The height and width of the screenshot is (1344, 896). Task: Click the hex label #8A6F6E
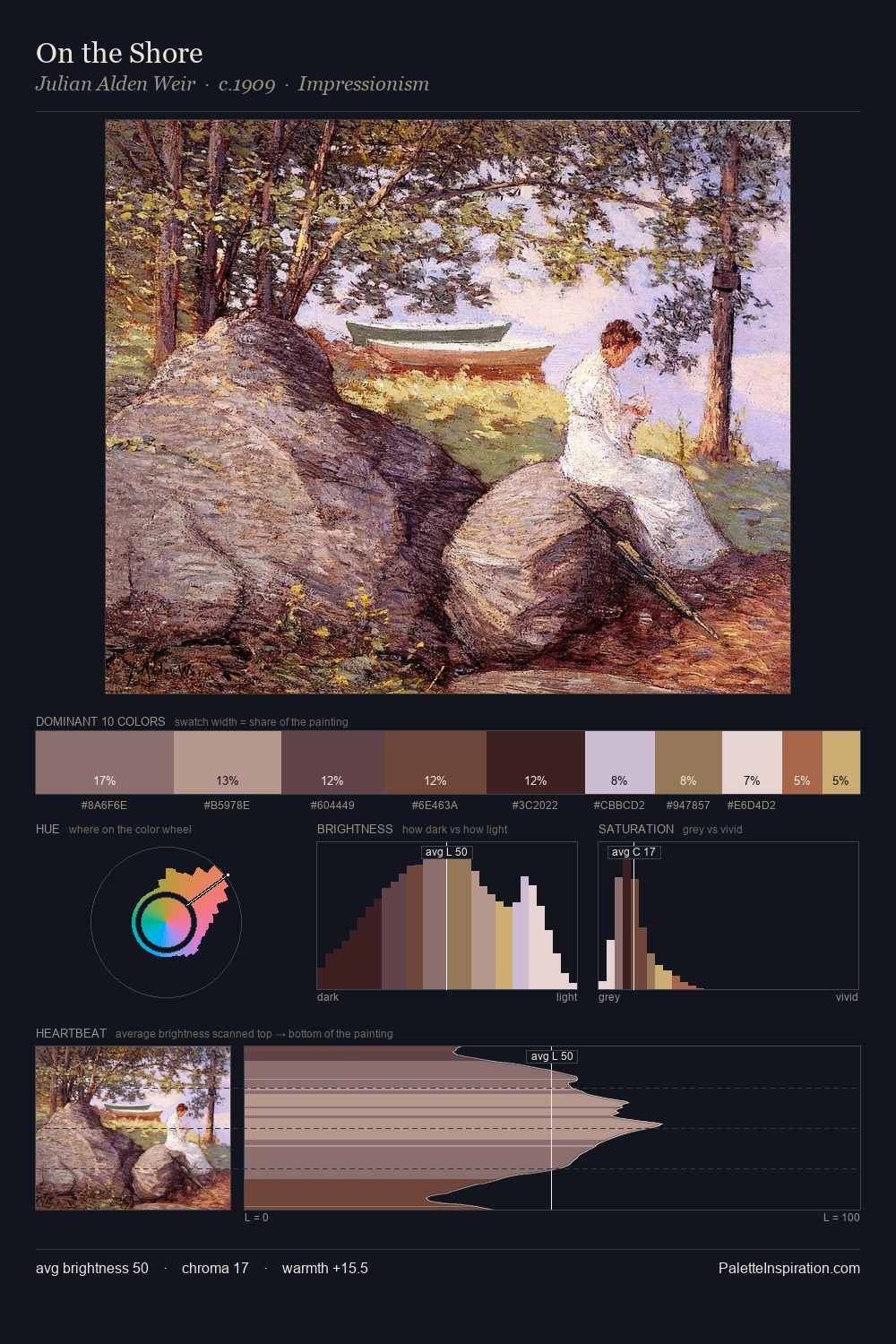tap(104, 805)
